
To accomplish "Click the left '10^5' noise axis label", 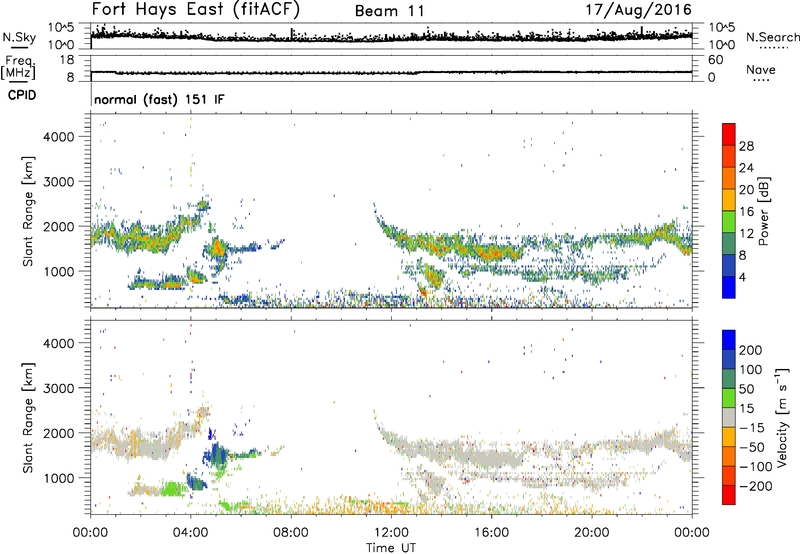I will 62,27.
